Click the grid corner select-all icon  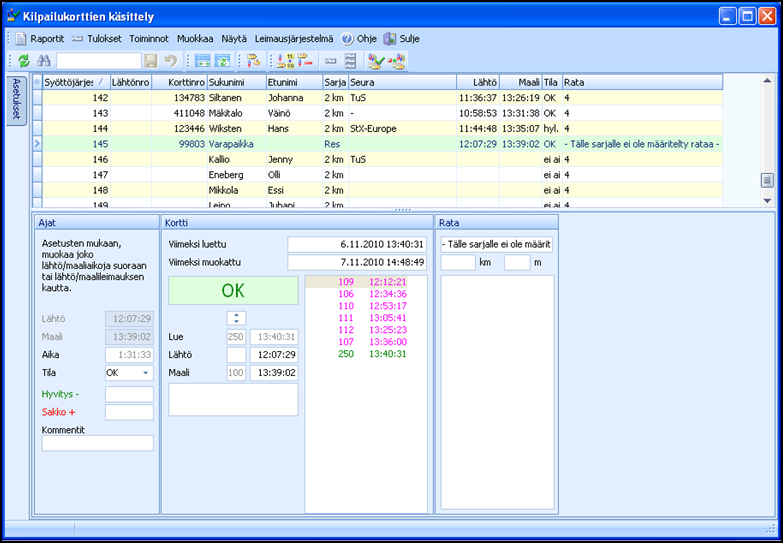coord(37,82)
